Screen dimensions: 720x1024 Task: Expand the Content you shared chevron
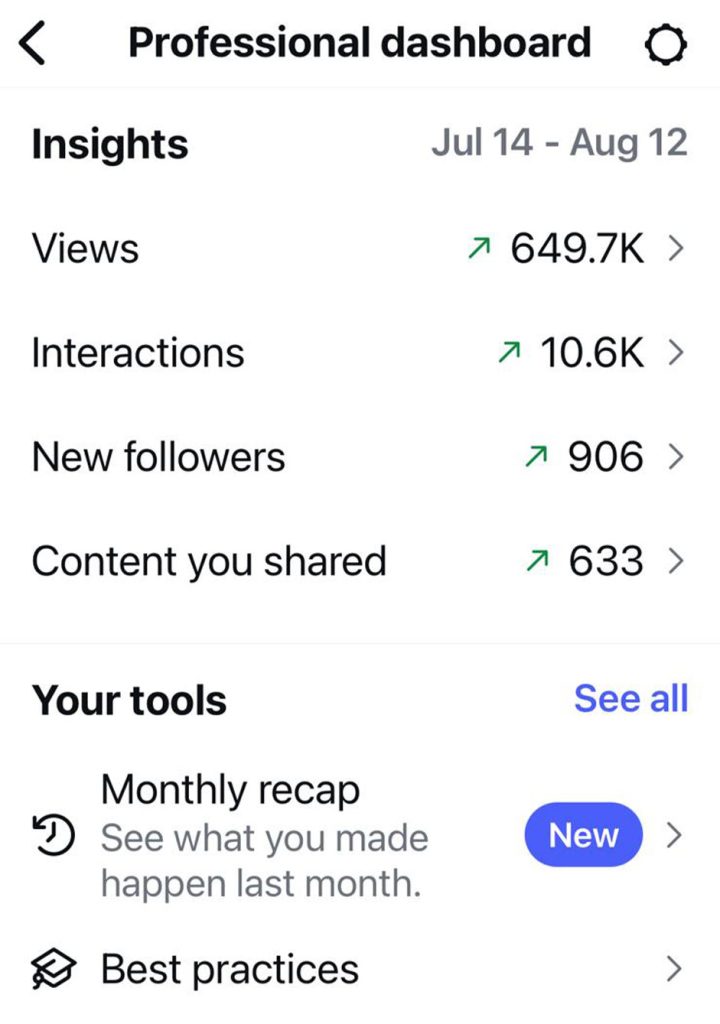click(675, 562)
